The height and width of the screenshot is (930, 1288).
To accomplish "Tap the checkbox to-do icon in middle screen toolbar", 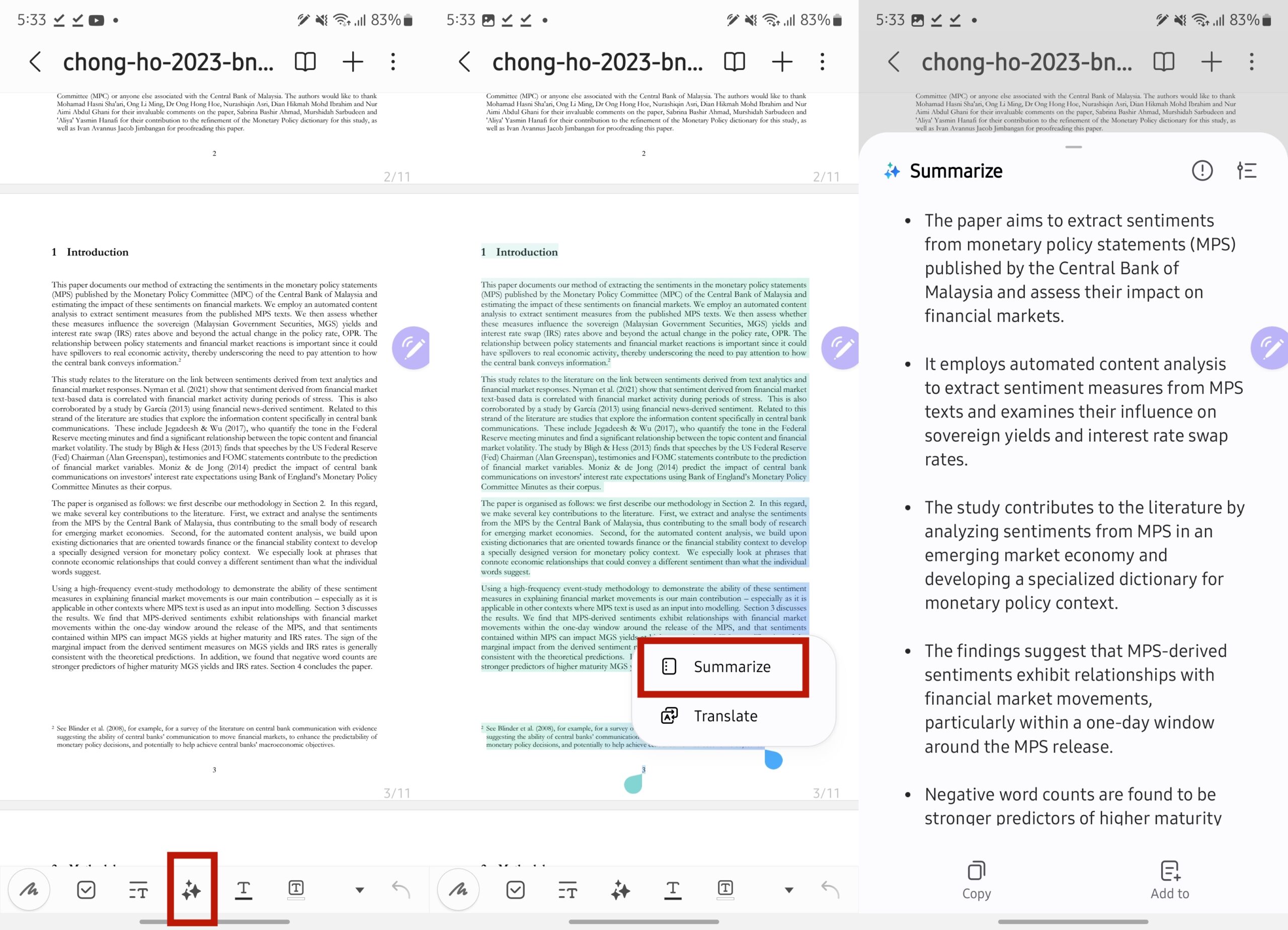I will (515, 890).
